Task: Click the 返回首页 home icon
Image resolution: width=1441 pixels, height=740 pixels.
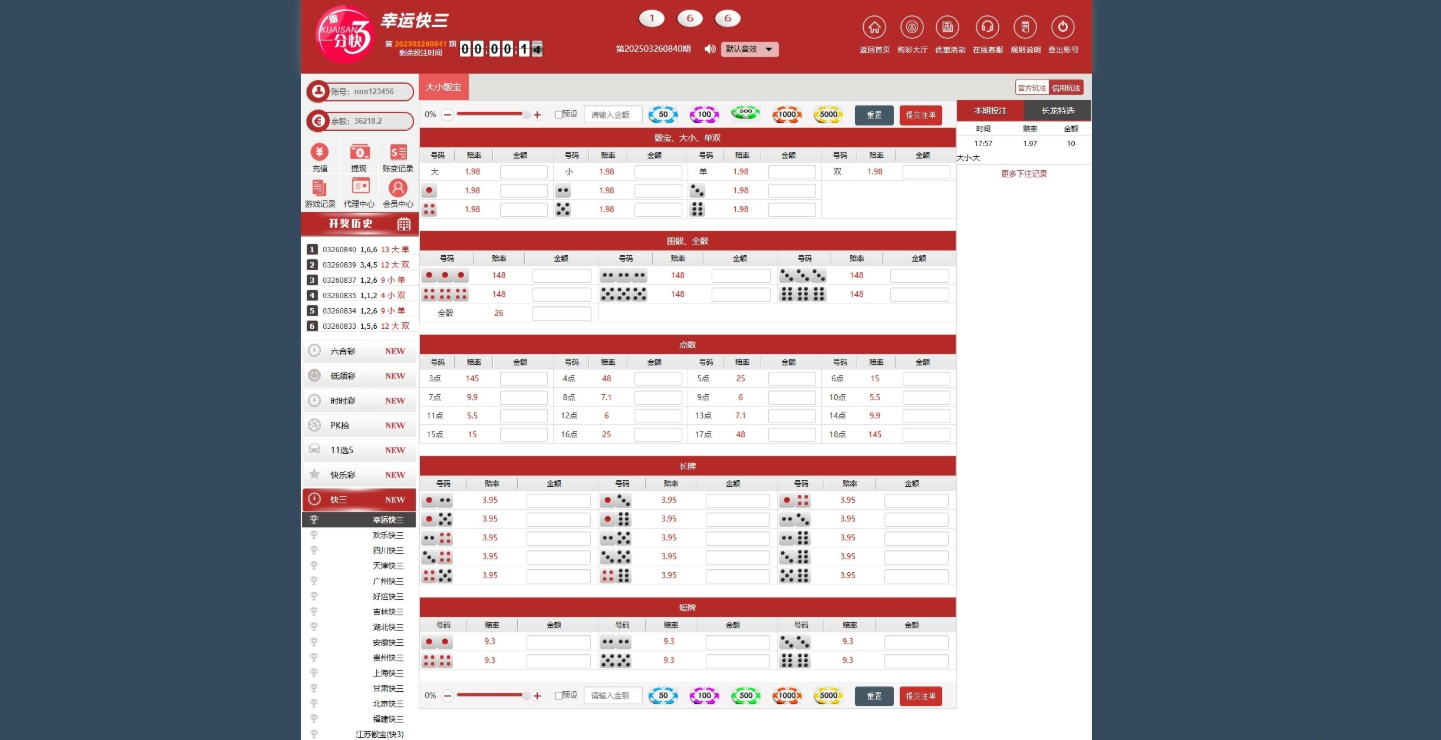Action: point(874,28)
